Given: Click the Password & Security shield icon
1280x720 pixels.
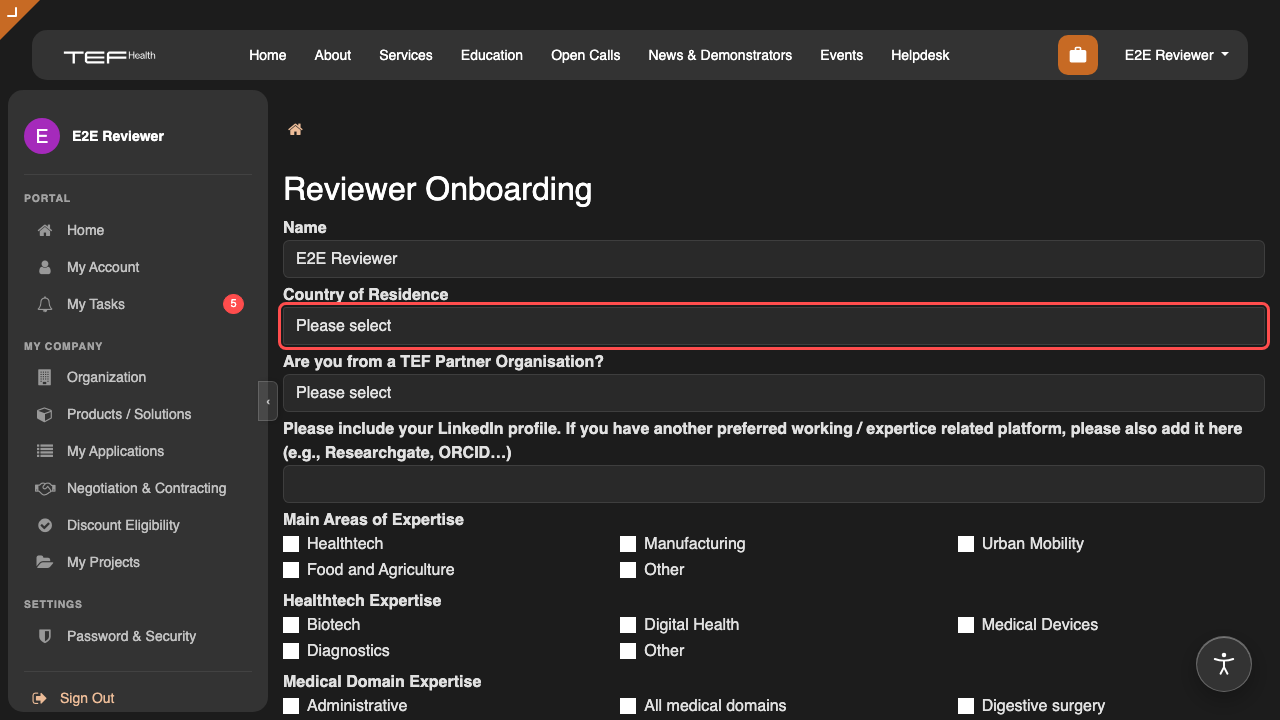Looking at the screenshot, I should [x=44, y=636].
